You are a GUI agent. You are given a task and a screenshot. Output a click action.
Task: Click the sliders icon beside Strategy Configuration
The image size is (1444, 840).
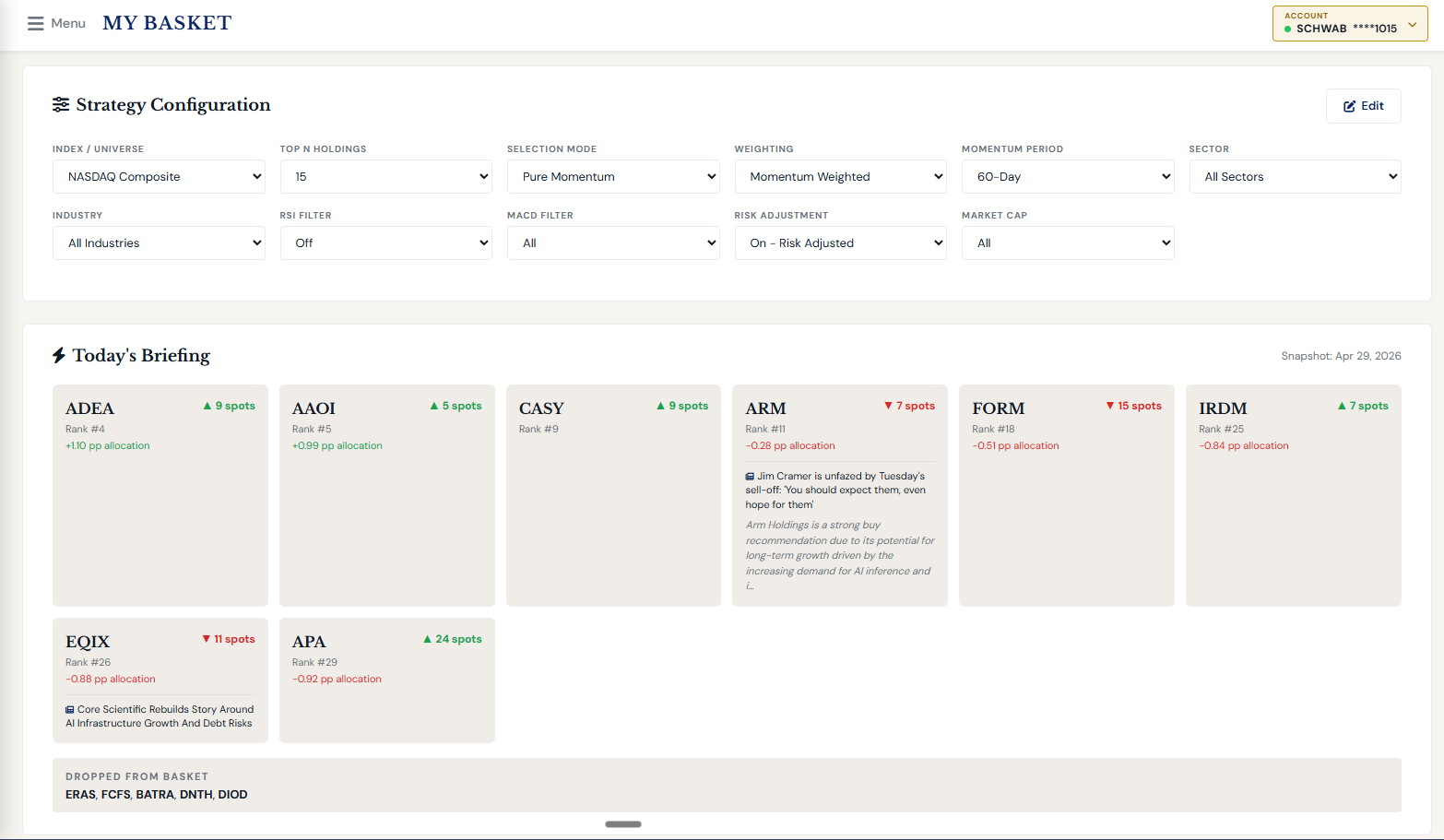coord(61,104)
